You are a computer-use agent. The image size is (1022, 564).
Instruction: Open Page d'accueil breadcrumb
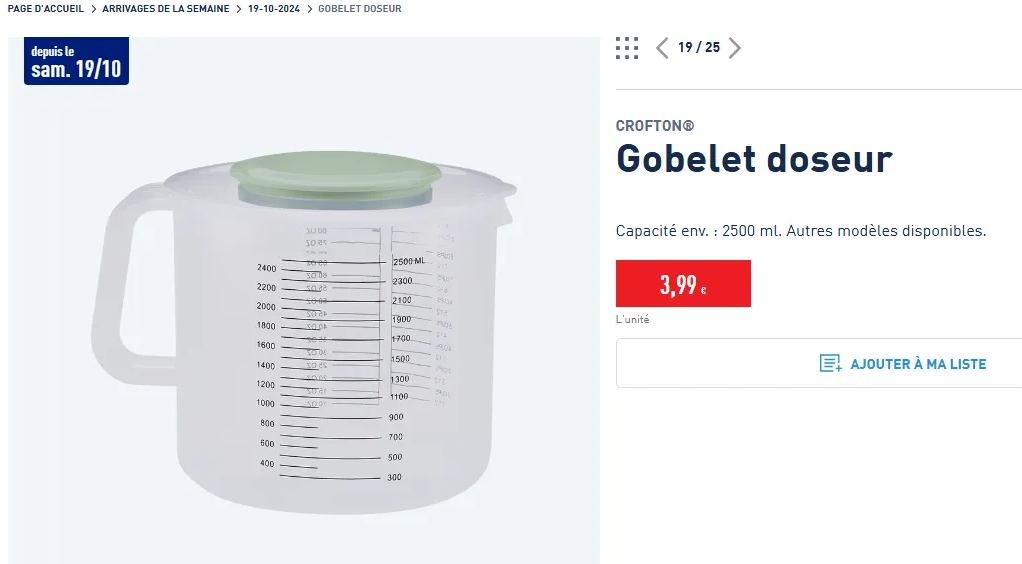(46, 8)
